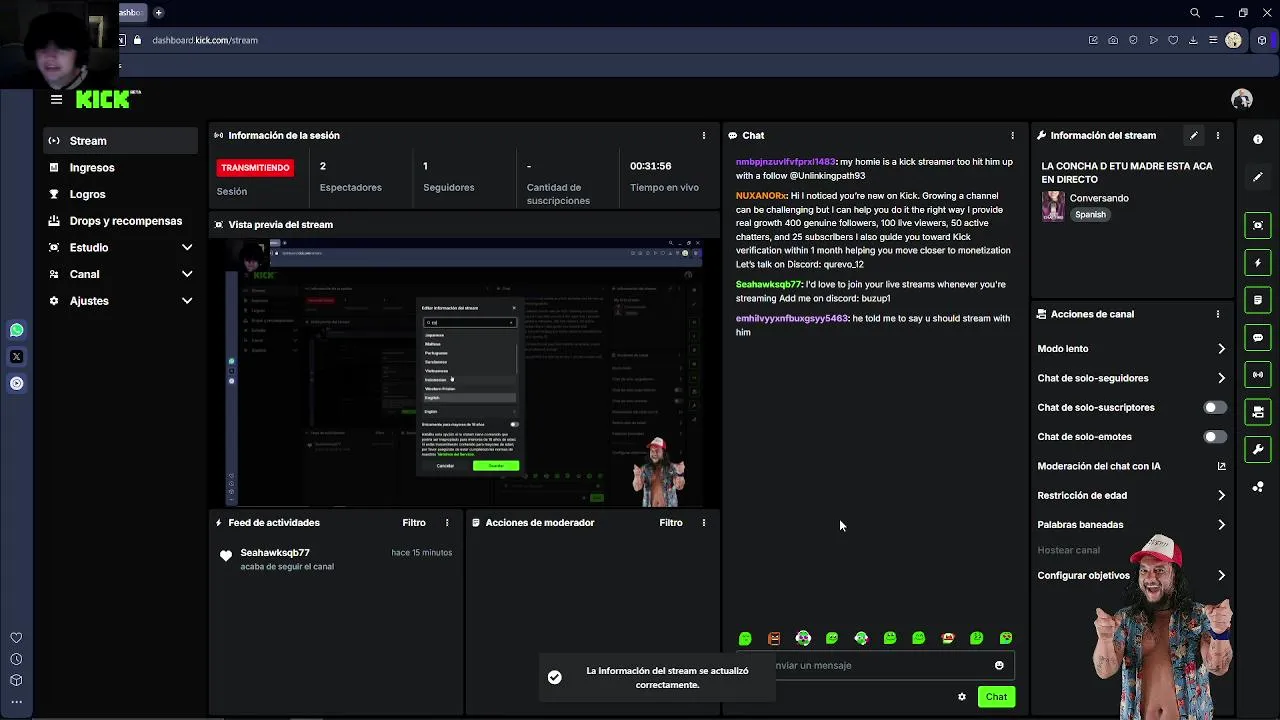This screenshot has width=1280, height=720.
Task: Select the last green emote with orange eyes
Action: (1006, 638)
